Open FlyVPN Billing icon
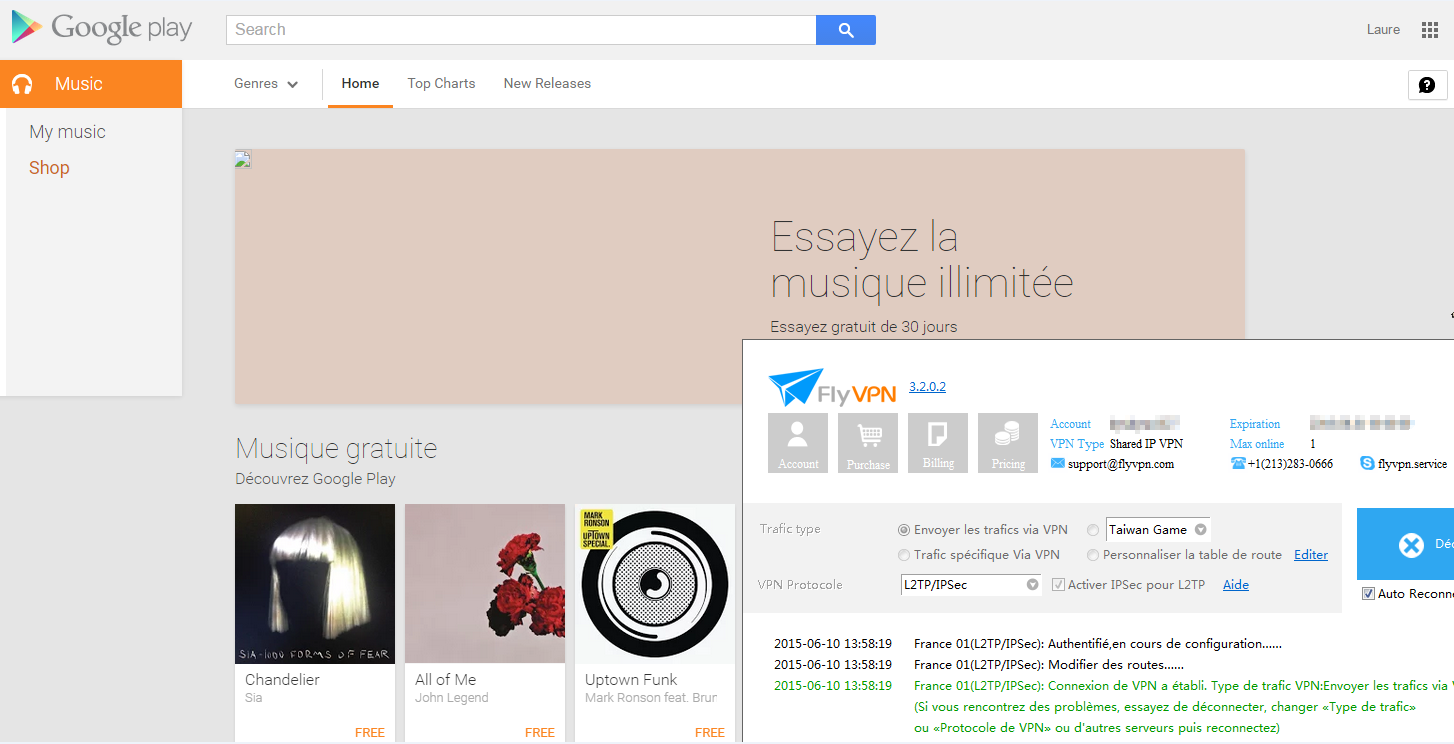 pos(938,443)
